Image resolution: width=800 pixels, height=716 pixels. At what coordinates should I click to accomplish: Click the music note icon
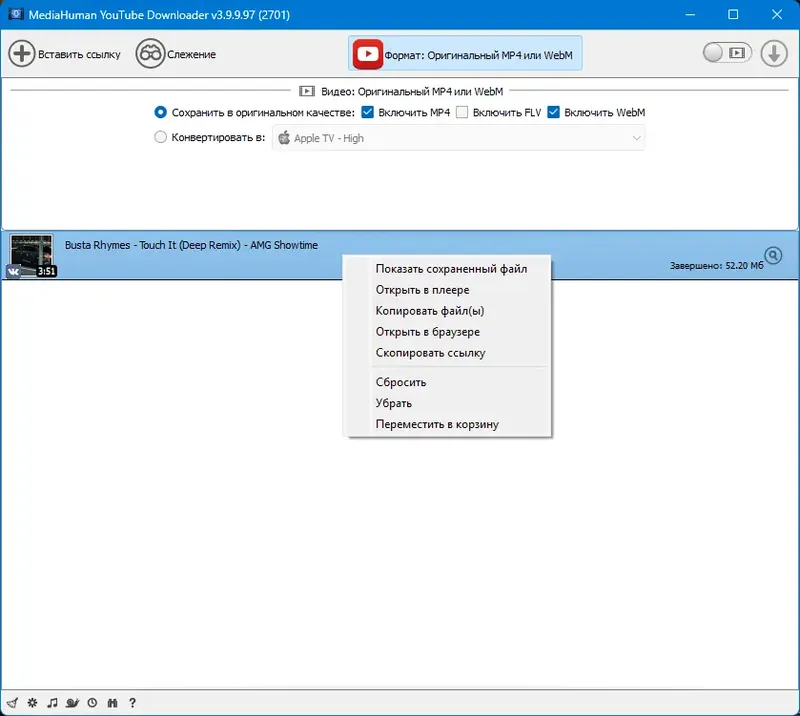tap(52, 703)
